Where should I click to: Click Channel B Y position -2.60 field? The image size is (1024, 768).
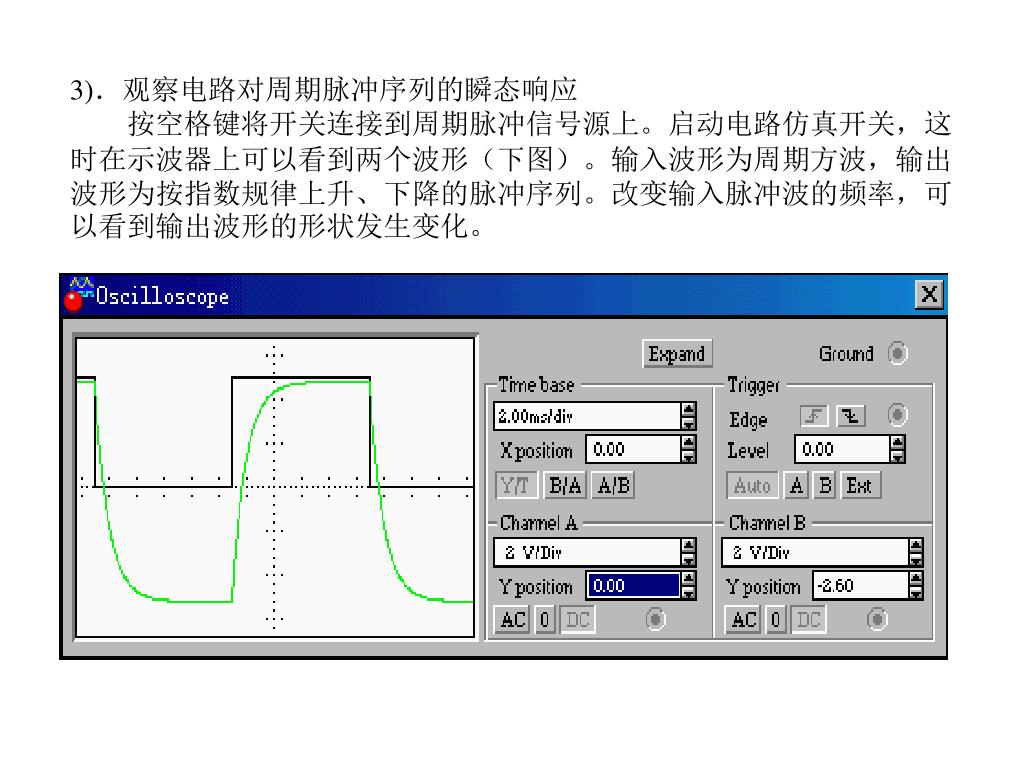860,586
